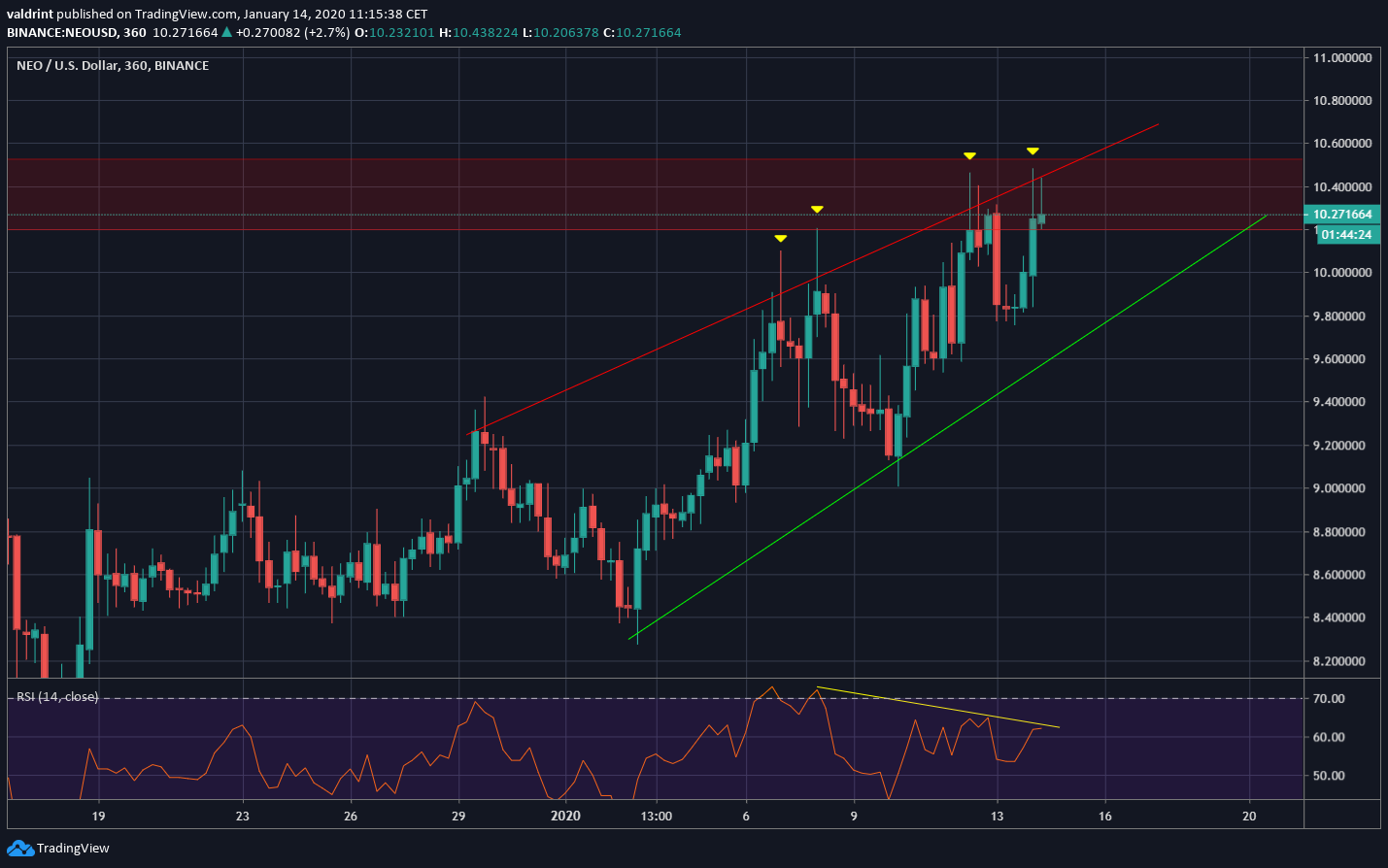
Task: Select the countdown timer showing 01:44:24
Action: click(1348, 234)
